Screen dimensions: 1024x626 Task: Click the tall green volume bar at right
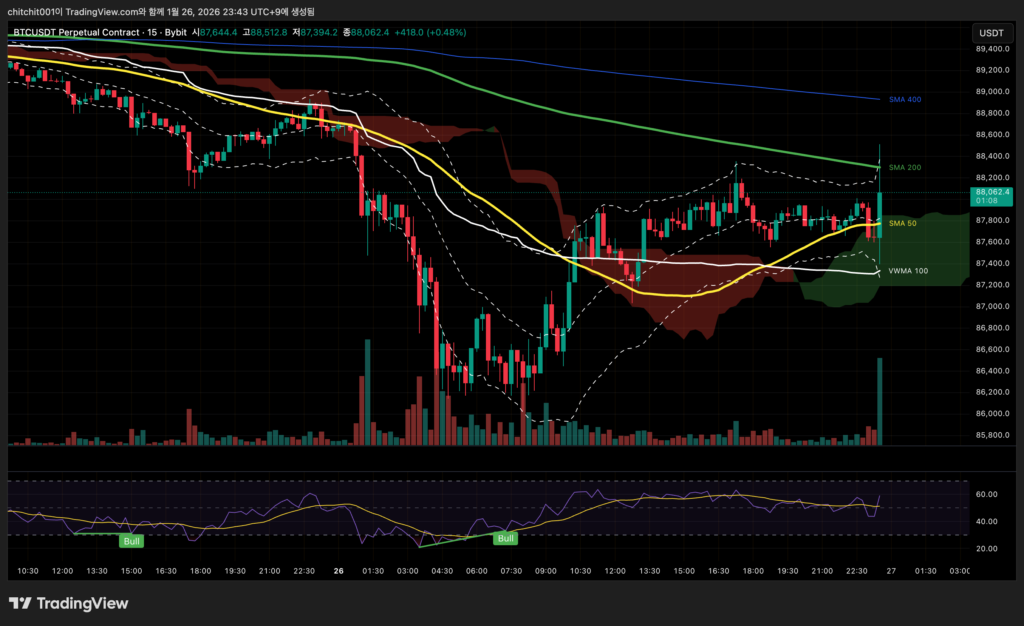pyautogui.click(x=879, y=400)
